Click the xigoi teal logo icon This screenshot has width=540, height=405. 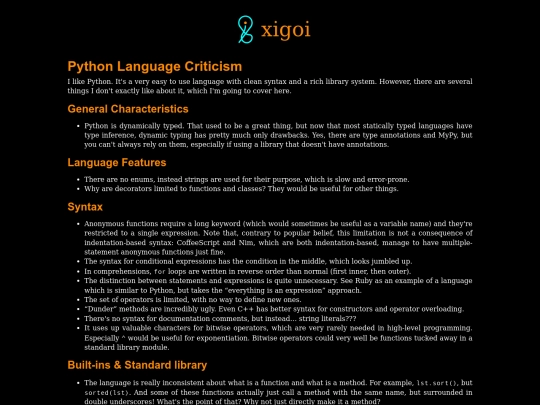[246, 30]
